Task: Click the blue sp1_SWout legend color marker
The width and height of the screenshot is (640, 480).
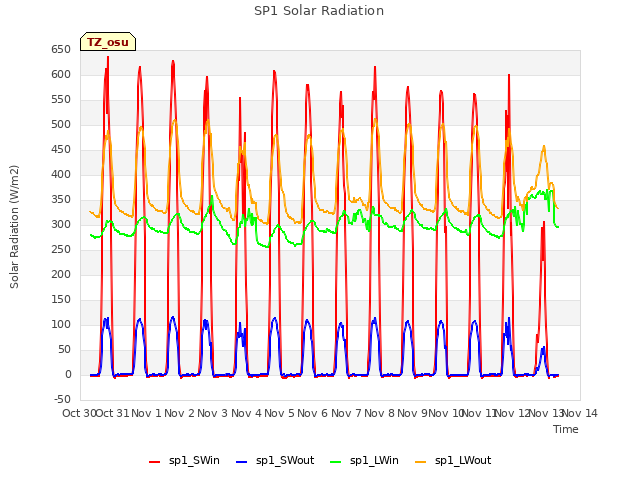Action: click(x=242, y=462)
